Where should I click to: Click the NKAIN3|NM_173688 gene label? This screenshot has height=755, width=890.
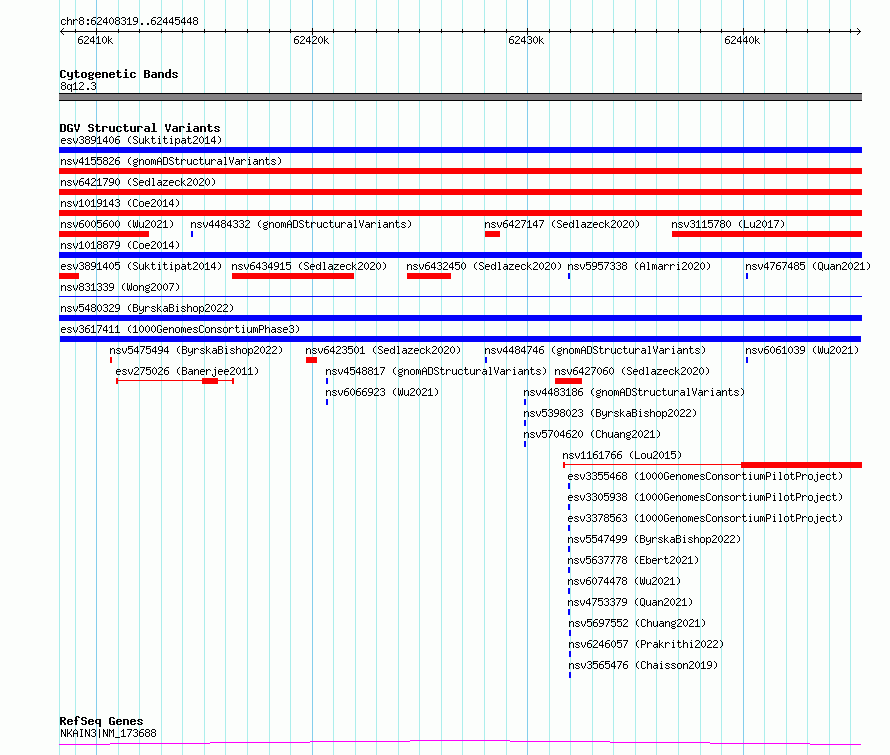(108, 733)
